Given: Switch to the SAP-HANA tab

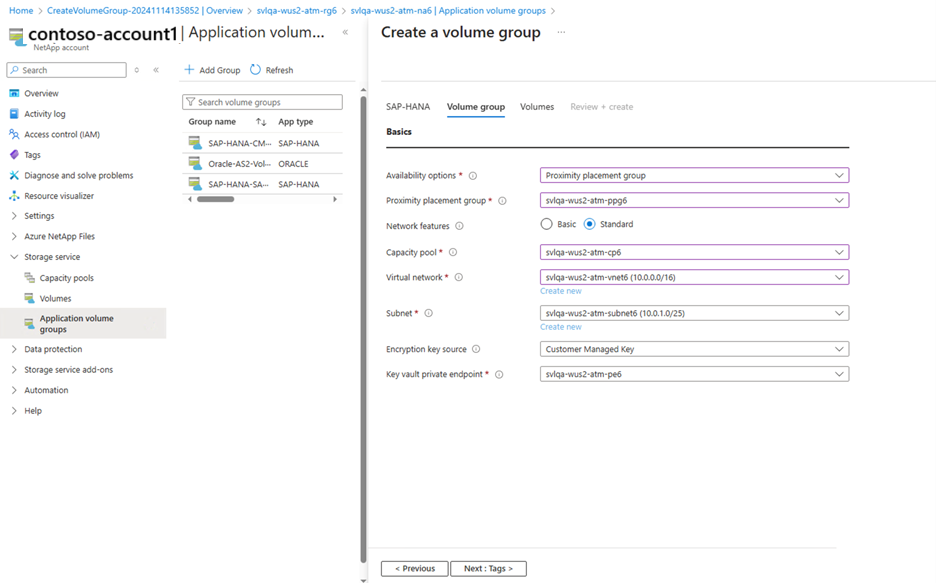Looking at the screenshot, I should click(408, 107).
